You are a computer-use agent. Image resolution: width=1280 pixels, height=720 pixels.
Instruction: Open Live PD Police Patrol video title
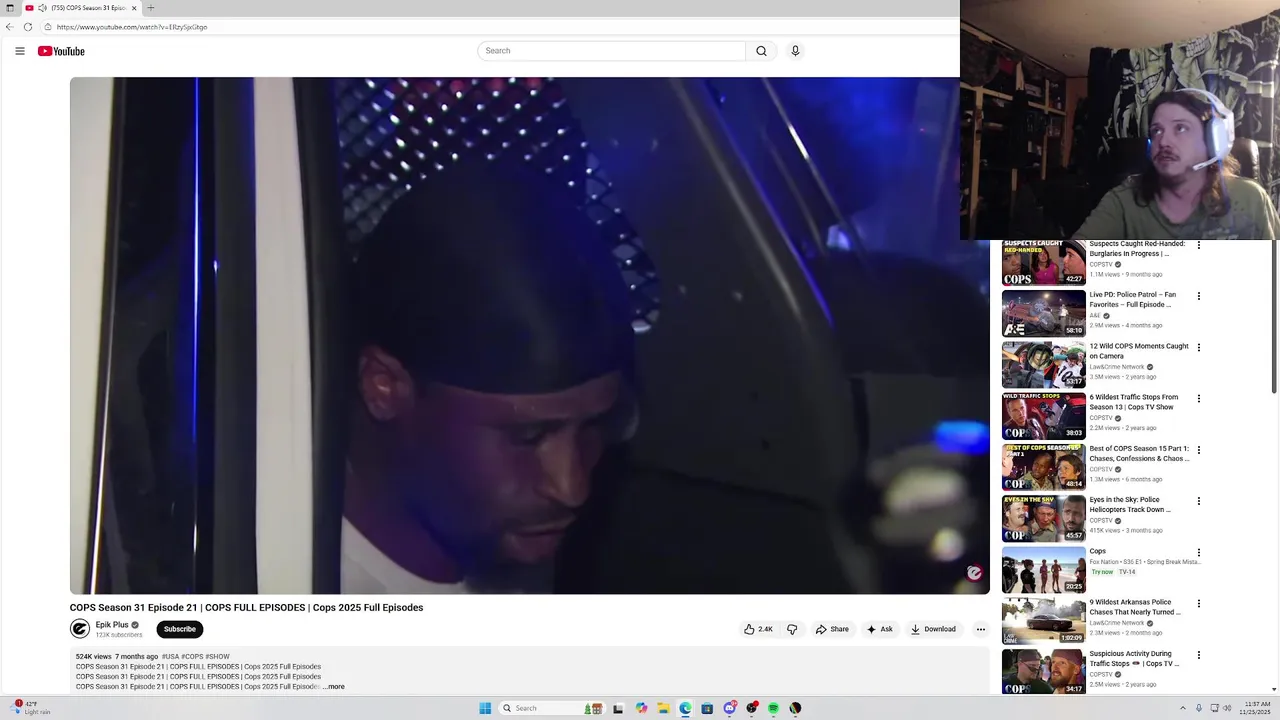tap(1132, 299)
